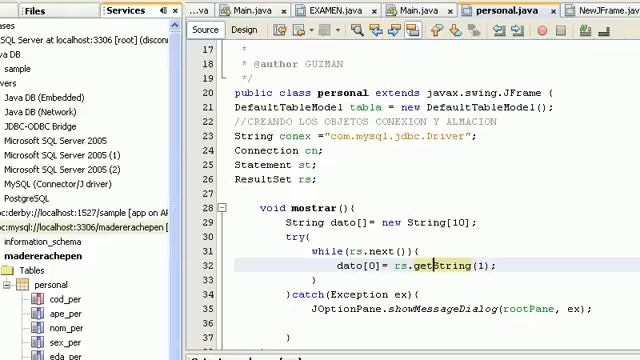This screenshot has height=360, width=640.
Task: Click the EXAMEN.java tab file icon
Action: [x=300, y=11]
